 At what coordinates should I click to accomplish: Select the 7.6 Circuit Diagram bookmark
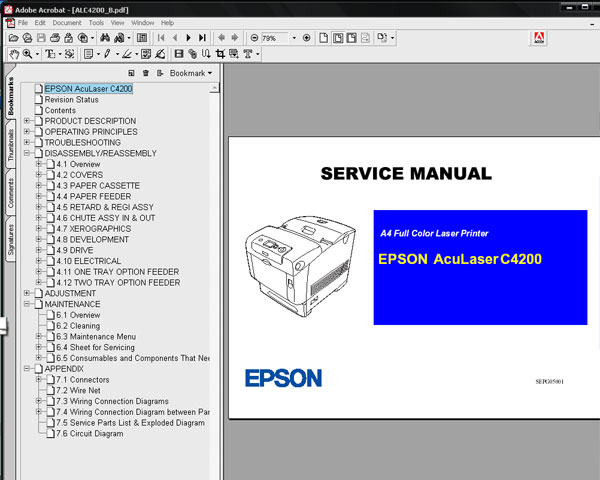click(90, 434)
